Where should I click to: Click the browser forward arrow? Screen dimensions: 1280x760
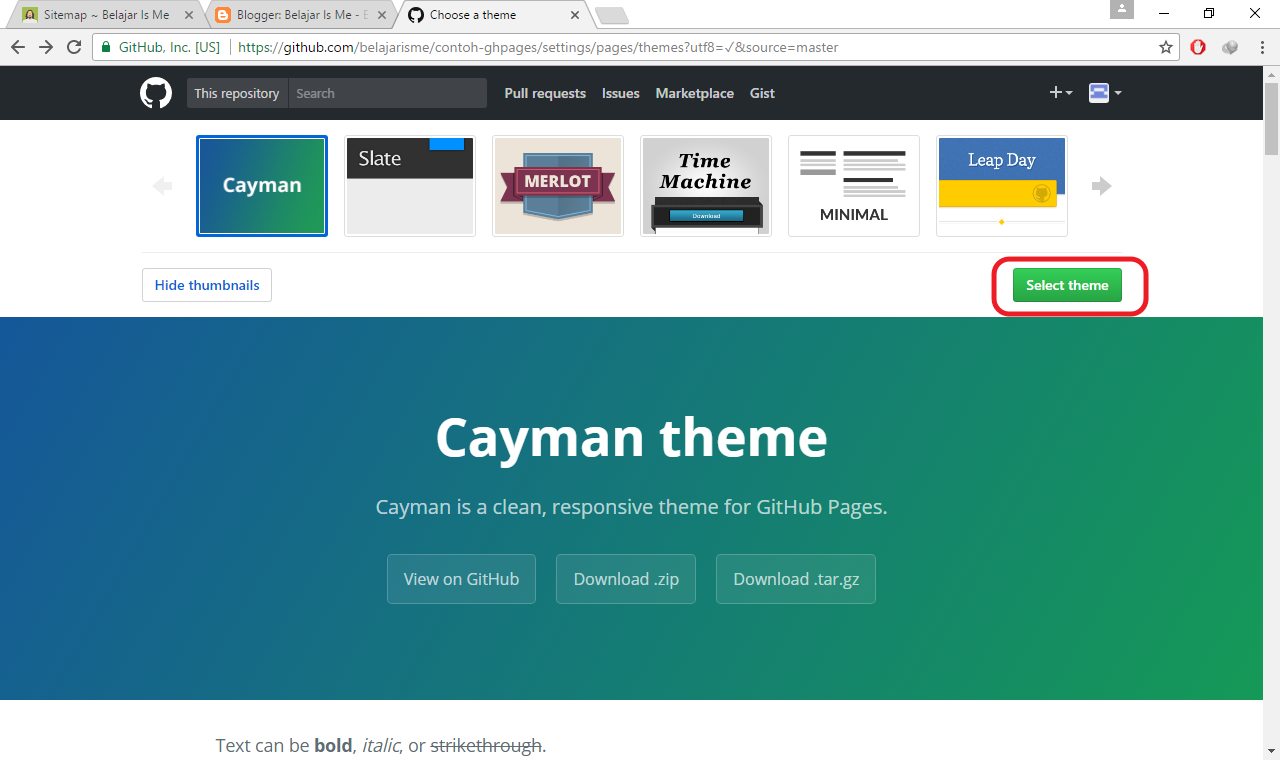[46, 47]
